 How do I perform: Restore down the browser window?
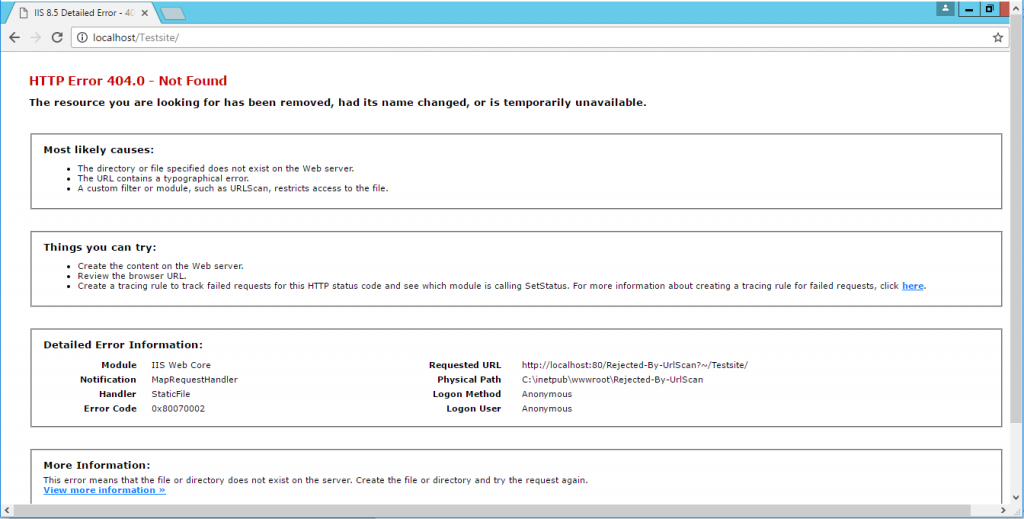(990, 8)
